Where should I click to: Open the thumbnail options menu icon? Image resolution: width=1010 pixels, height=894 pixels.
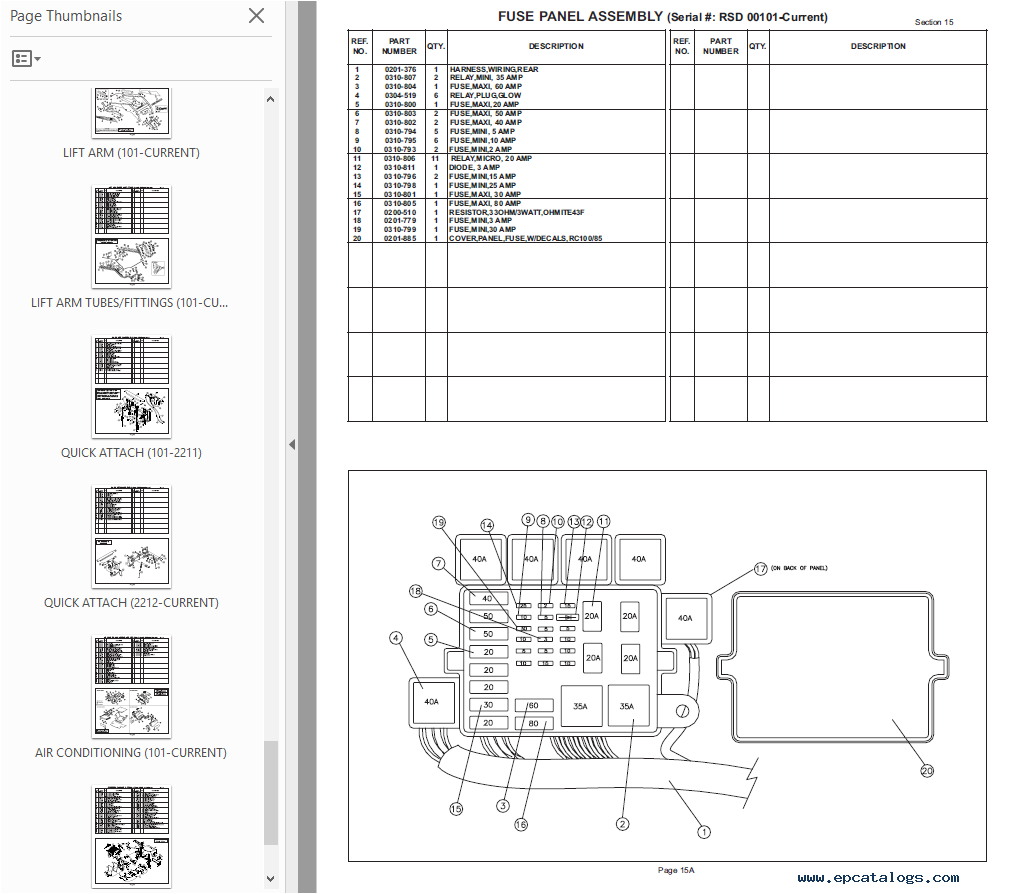(x=21, y=58)
